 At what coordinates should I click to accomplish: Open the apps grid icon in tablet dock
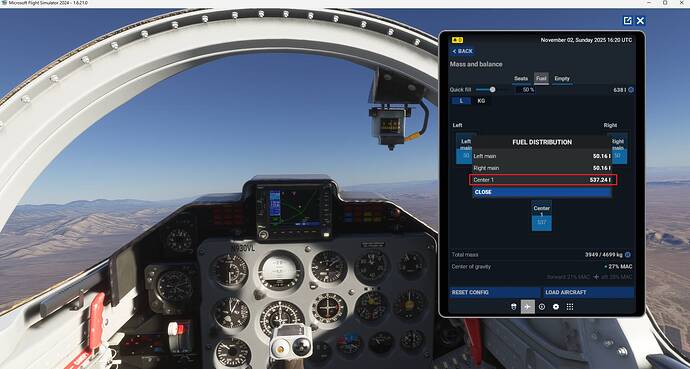click(x=570, y=307)
